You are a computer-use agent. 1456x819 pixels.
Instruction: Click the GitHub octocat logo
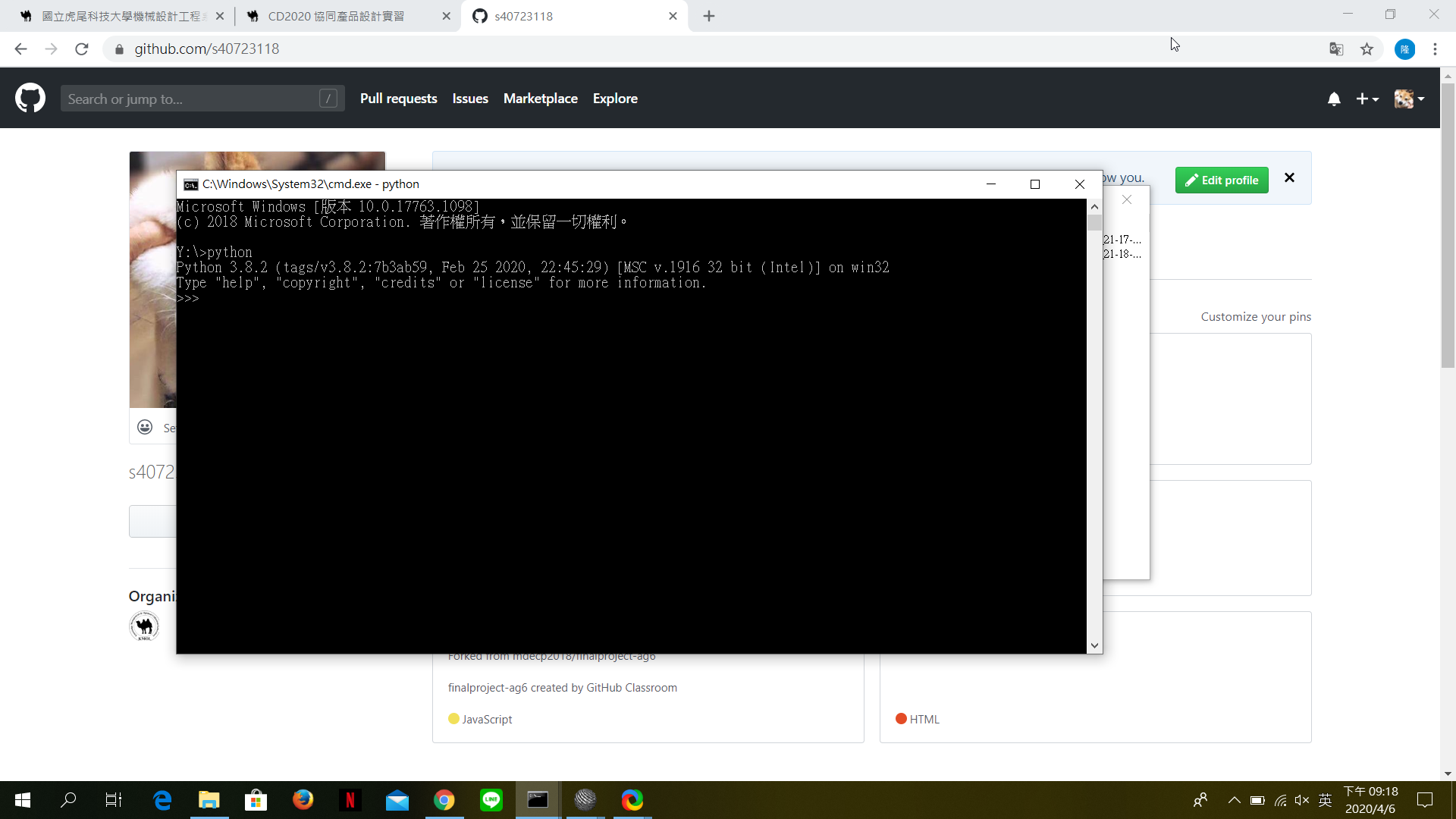(30, 99)
